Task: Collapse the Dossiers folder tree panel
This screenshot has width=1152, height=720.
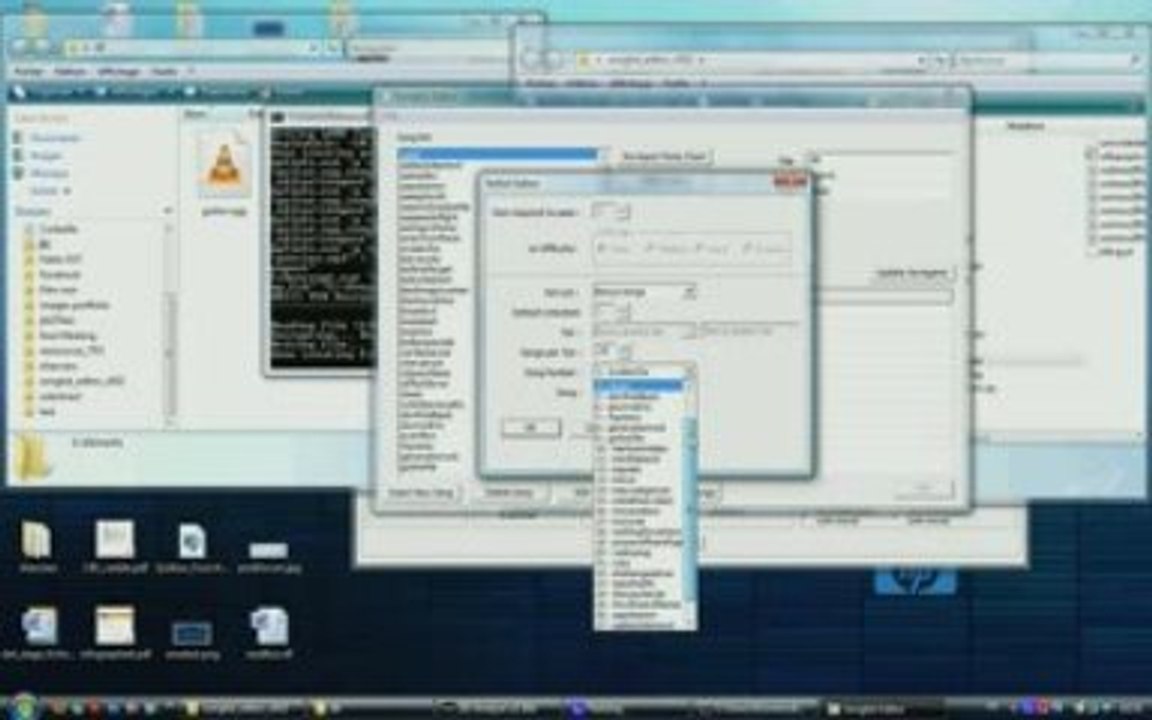Action: [x=168, y=211]
